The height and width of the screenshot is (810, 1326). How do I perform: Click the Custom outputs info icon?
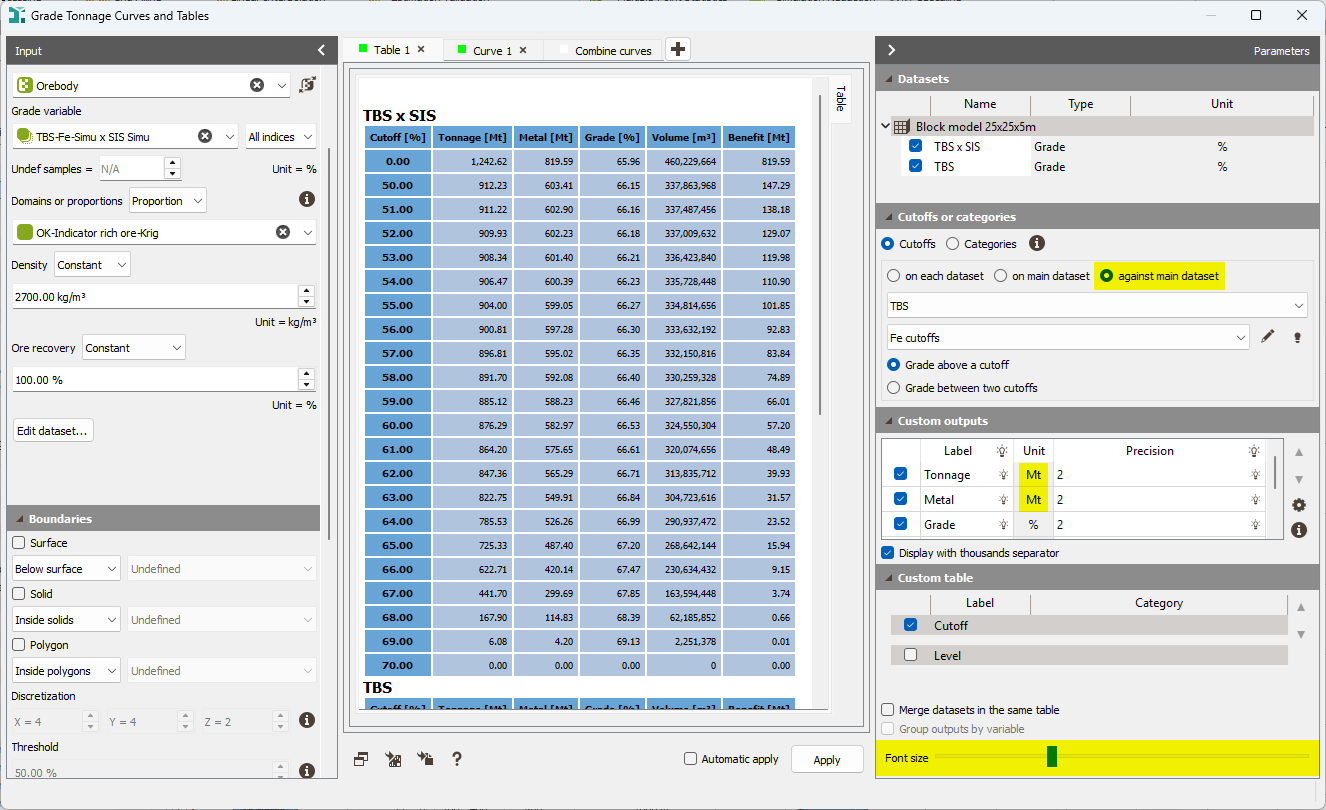1298,530
